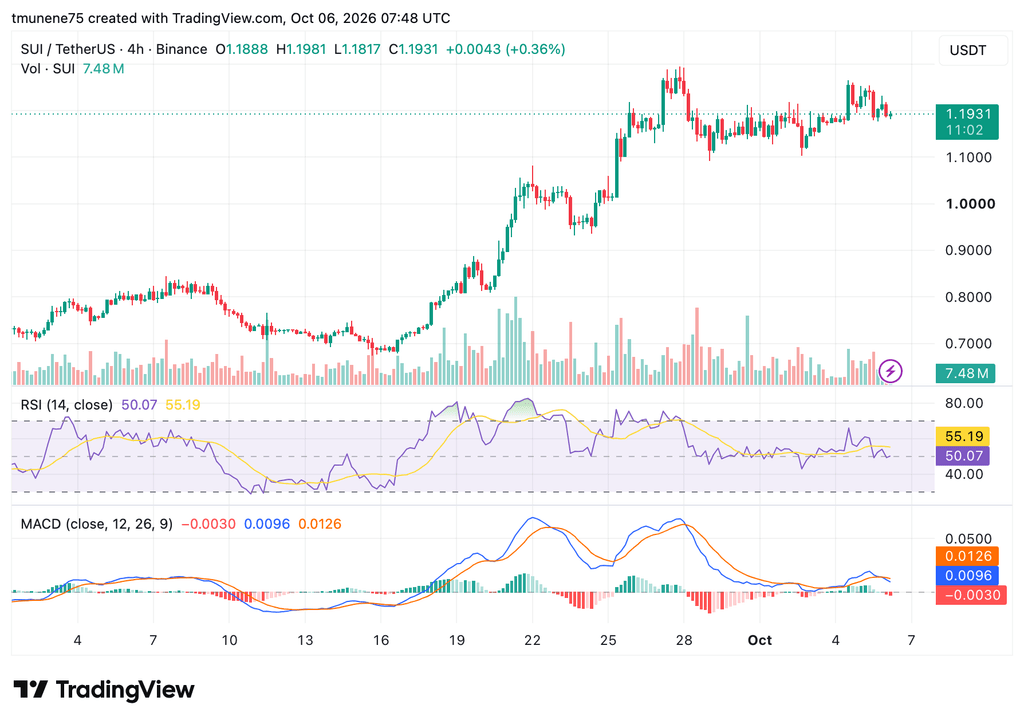Click the 80.00 RSI axis label
The width and height of the screenshot is (1024, 724).
coord(964,403)
